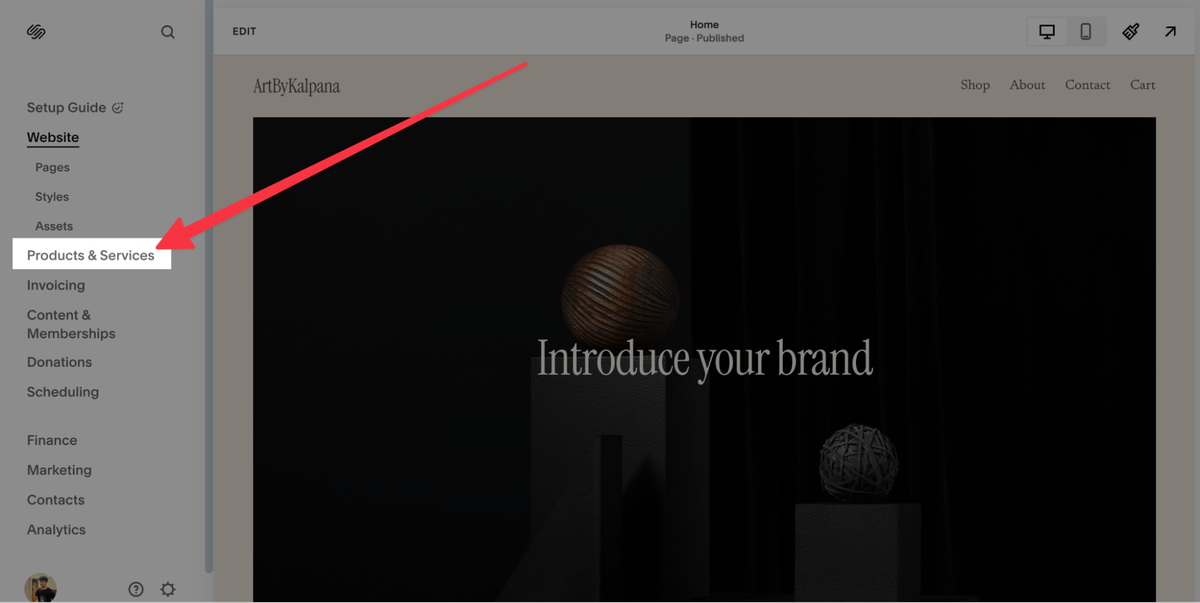The width and height of the screenshot is (1200, 603).
Task: Open Cart link in site navigation
Action: pos(1143,85)
